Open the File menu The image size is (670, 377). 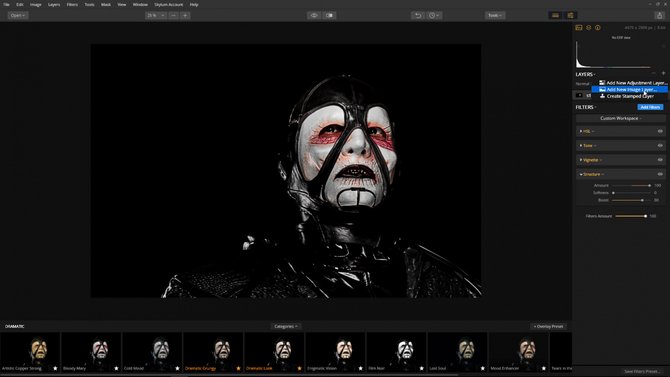coord(6,4)
